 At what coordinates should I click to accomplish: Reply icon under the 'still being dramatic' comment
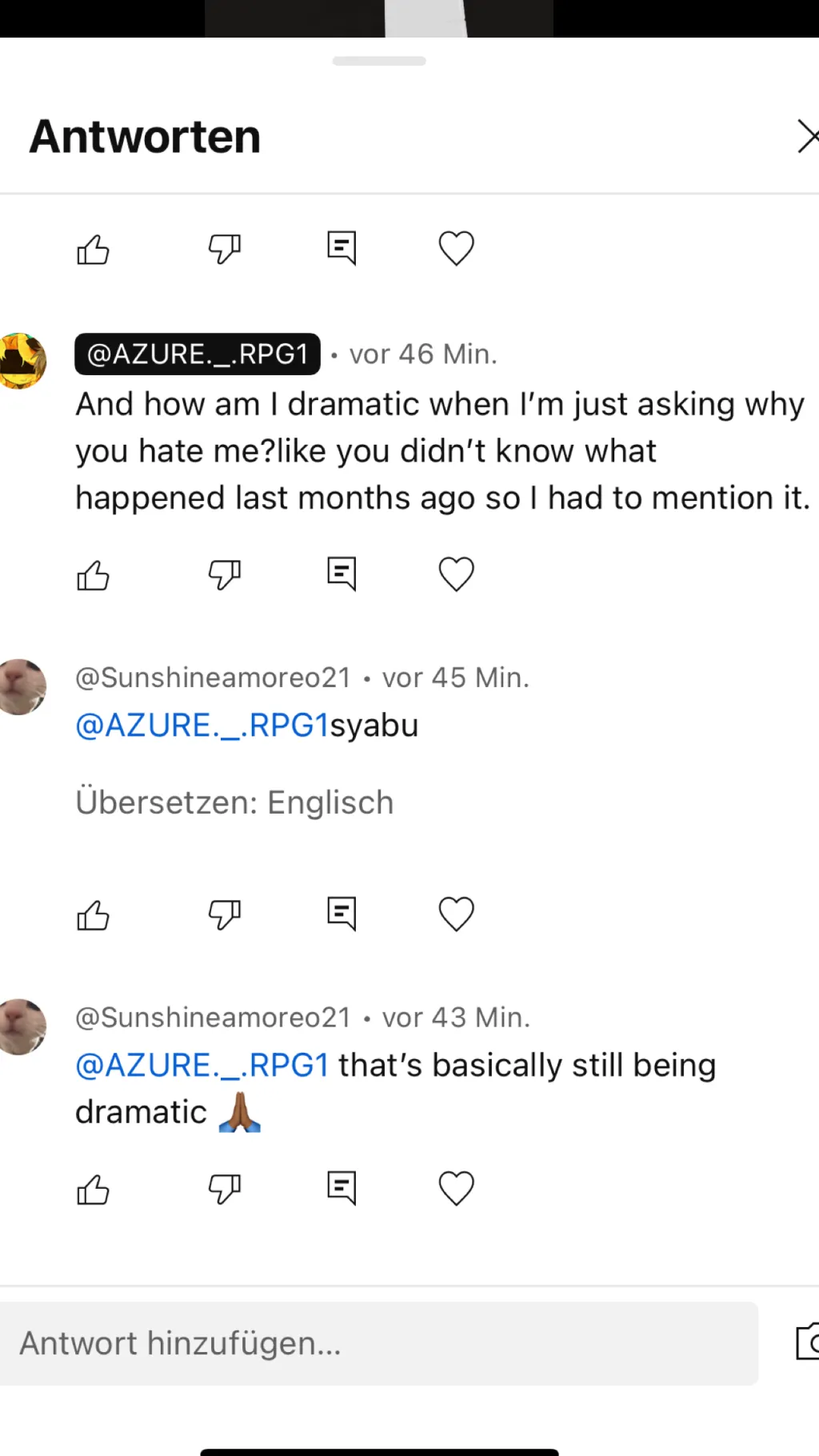pos(342,1188)
